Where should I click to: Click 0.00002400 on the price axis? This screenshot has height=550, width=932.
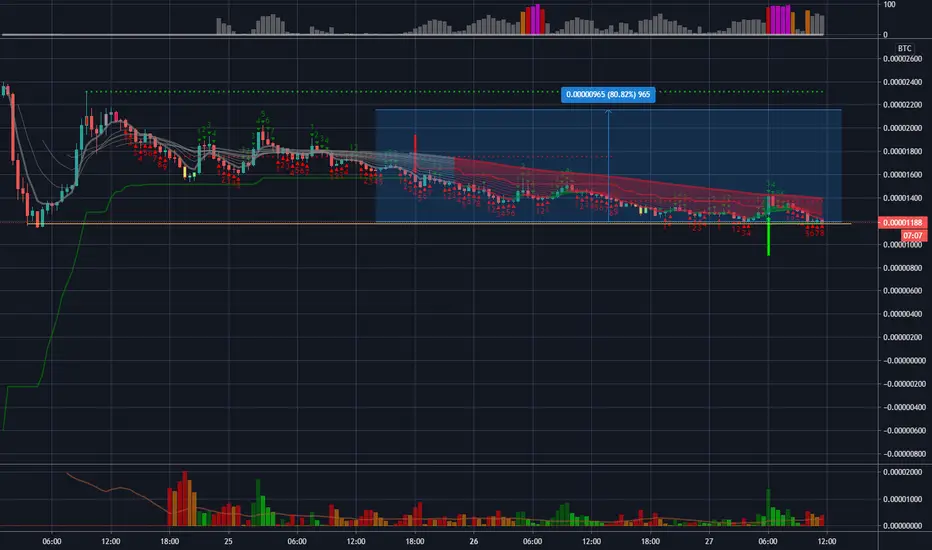point(902,82)
